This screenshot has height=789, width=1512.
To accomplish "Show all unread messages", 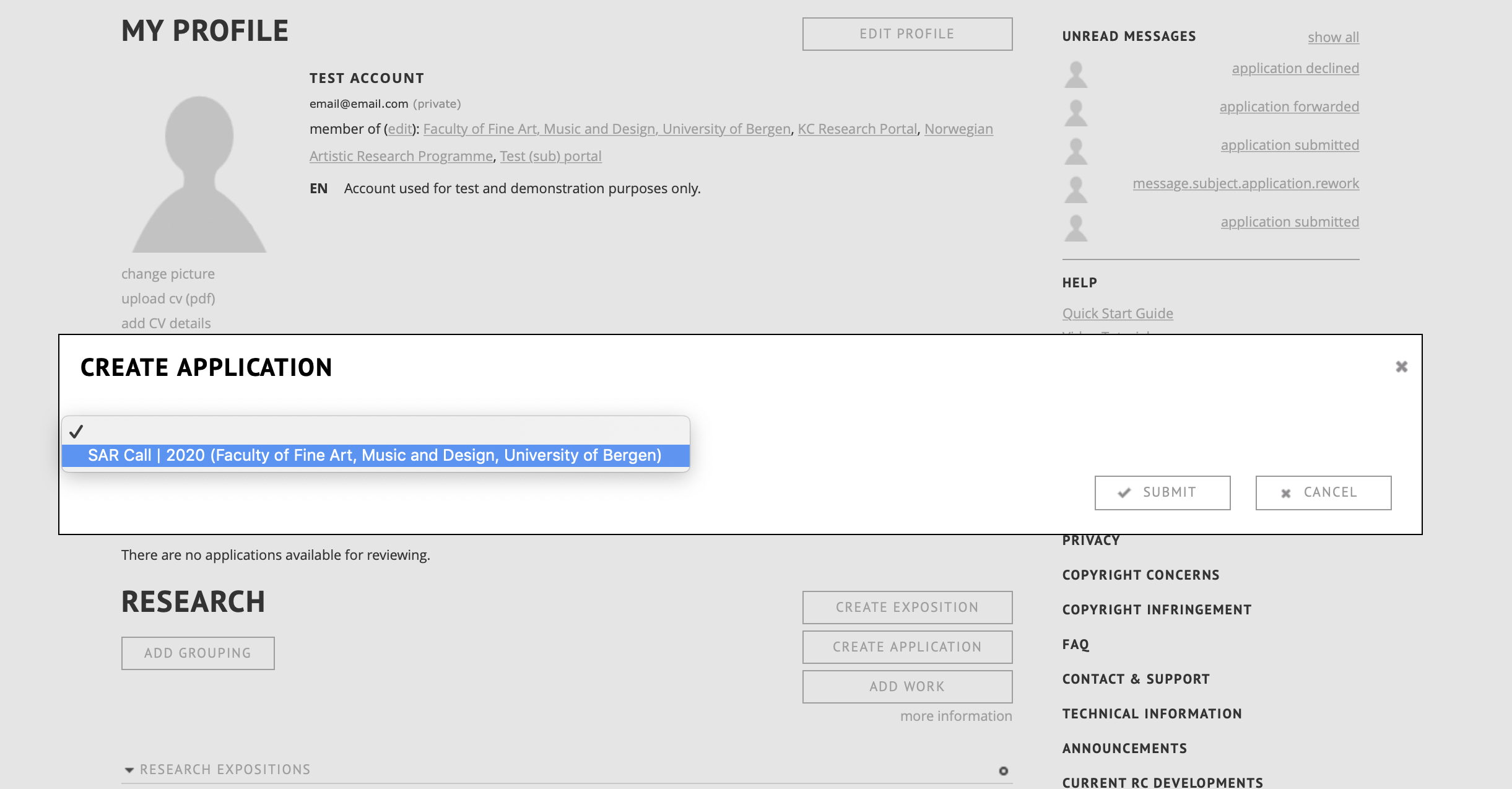I will 1333,37.
